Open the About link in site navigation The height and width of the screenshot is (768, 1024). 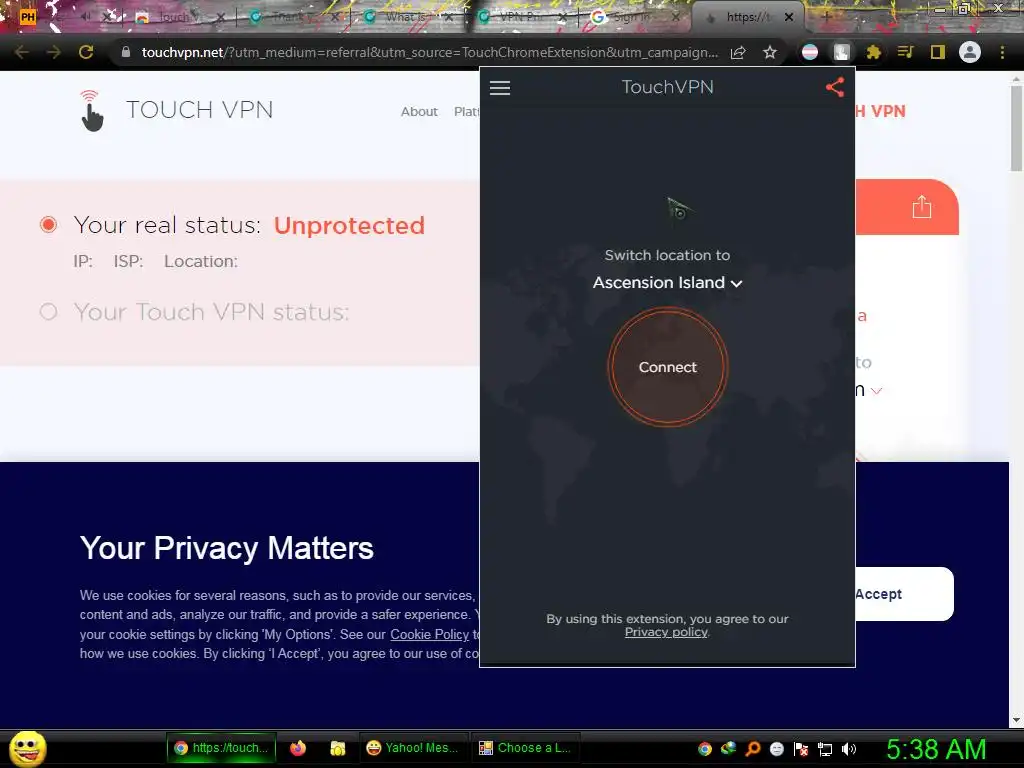pyautogui.click(x=419, y=112)
